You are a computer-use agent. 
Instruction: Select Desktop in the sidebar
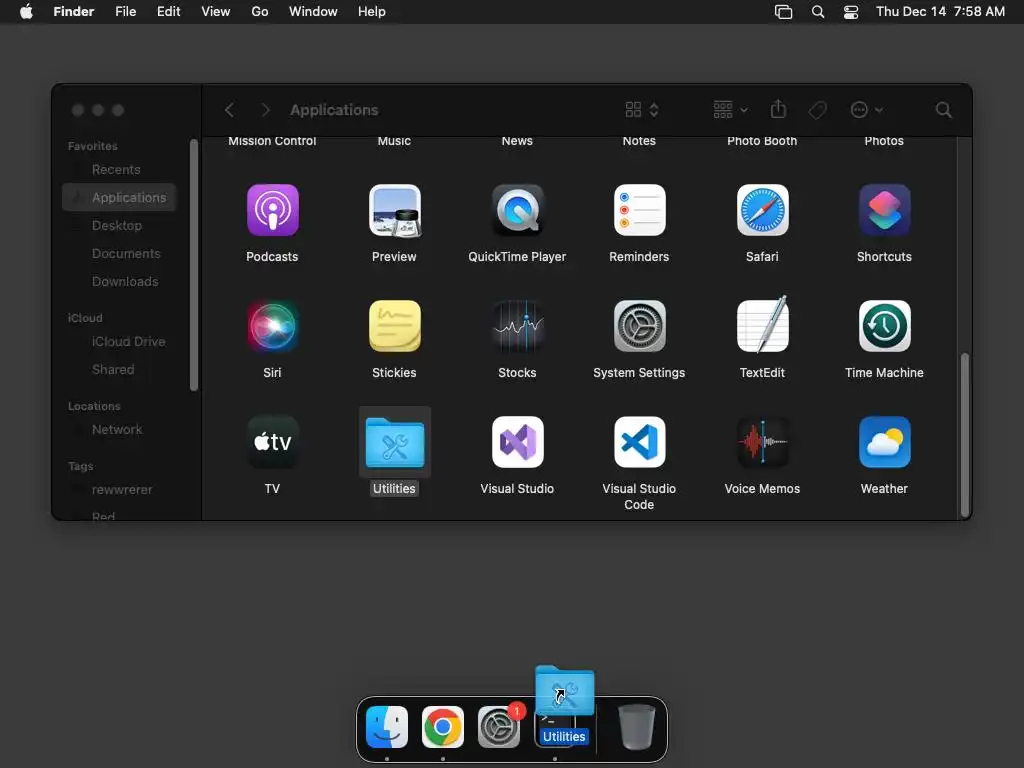click(x=119, y=225)
